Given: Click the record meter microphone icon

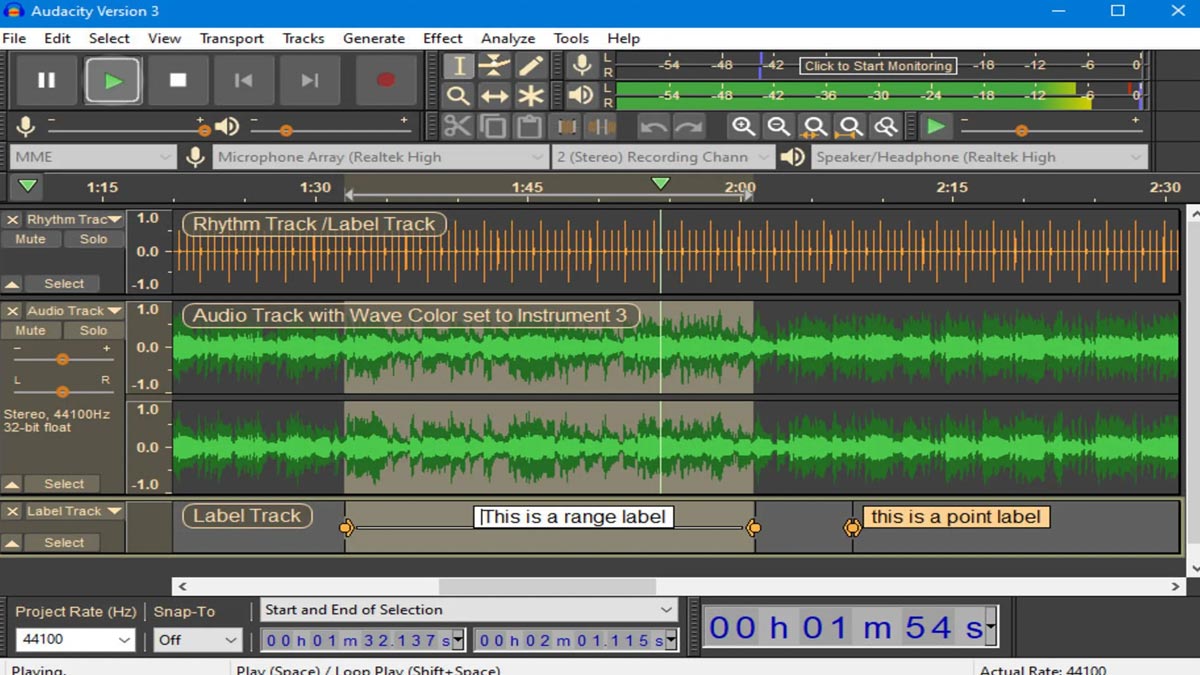Looking at the screenshot, I should 581,66.
